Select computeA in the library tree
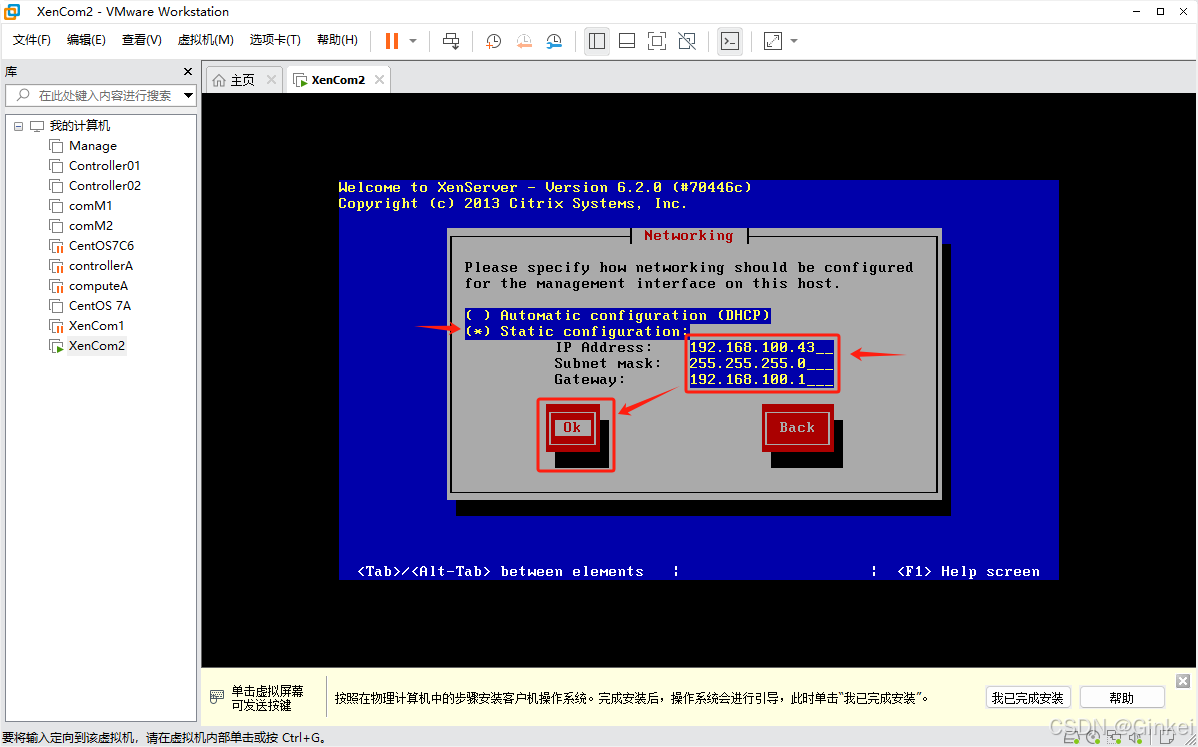Image resolution: width=1198 pixels, height=747 pixels. pyautogui.click(x=98, y=286)
